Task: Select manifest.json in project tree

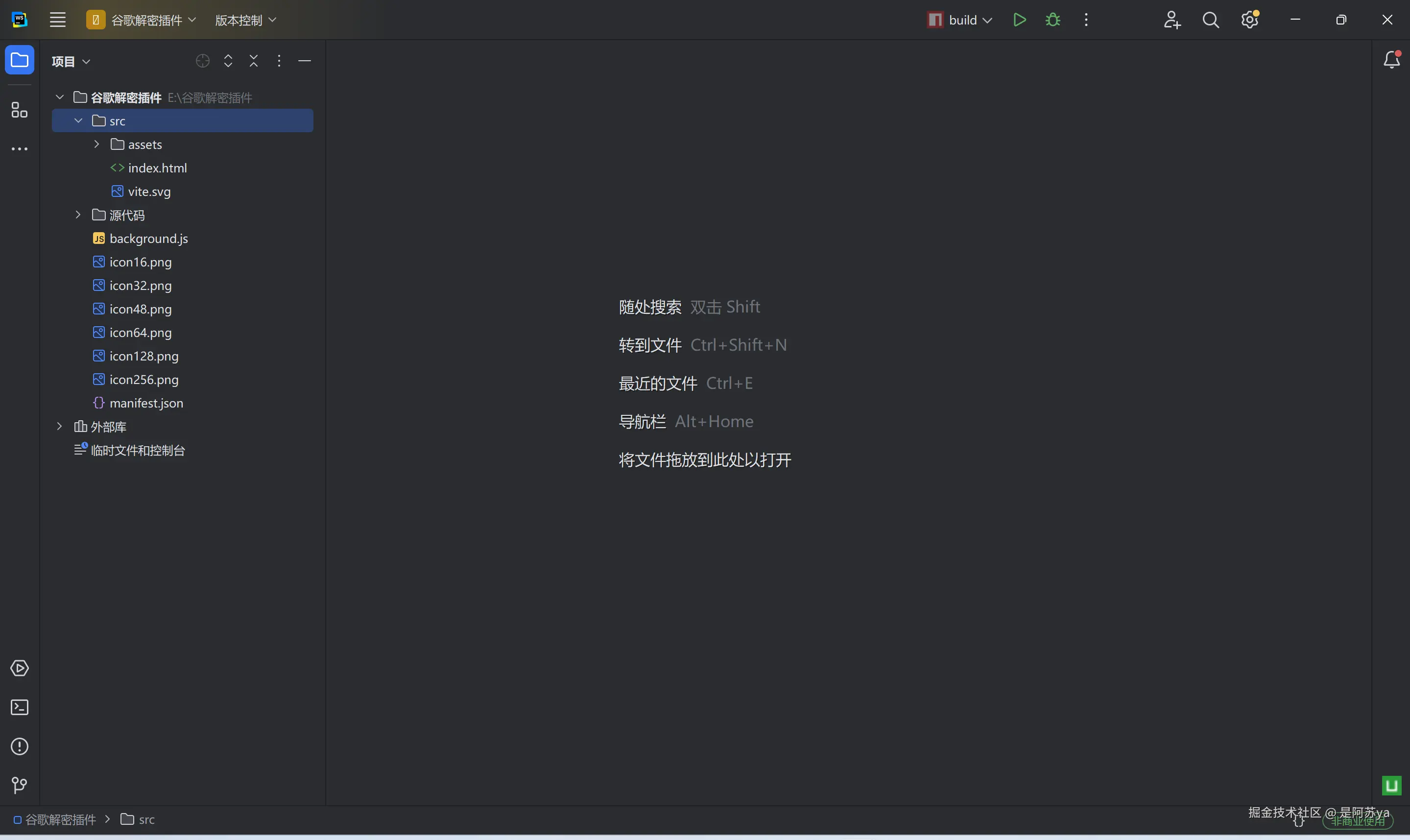Action: [x=146, y=403]
